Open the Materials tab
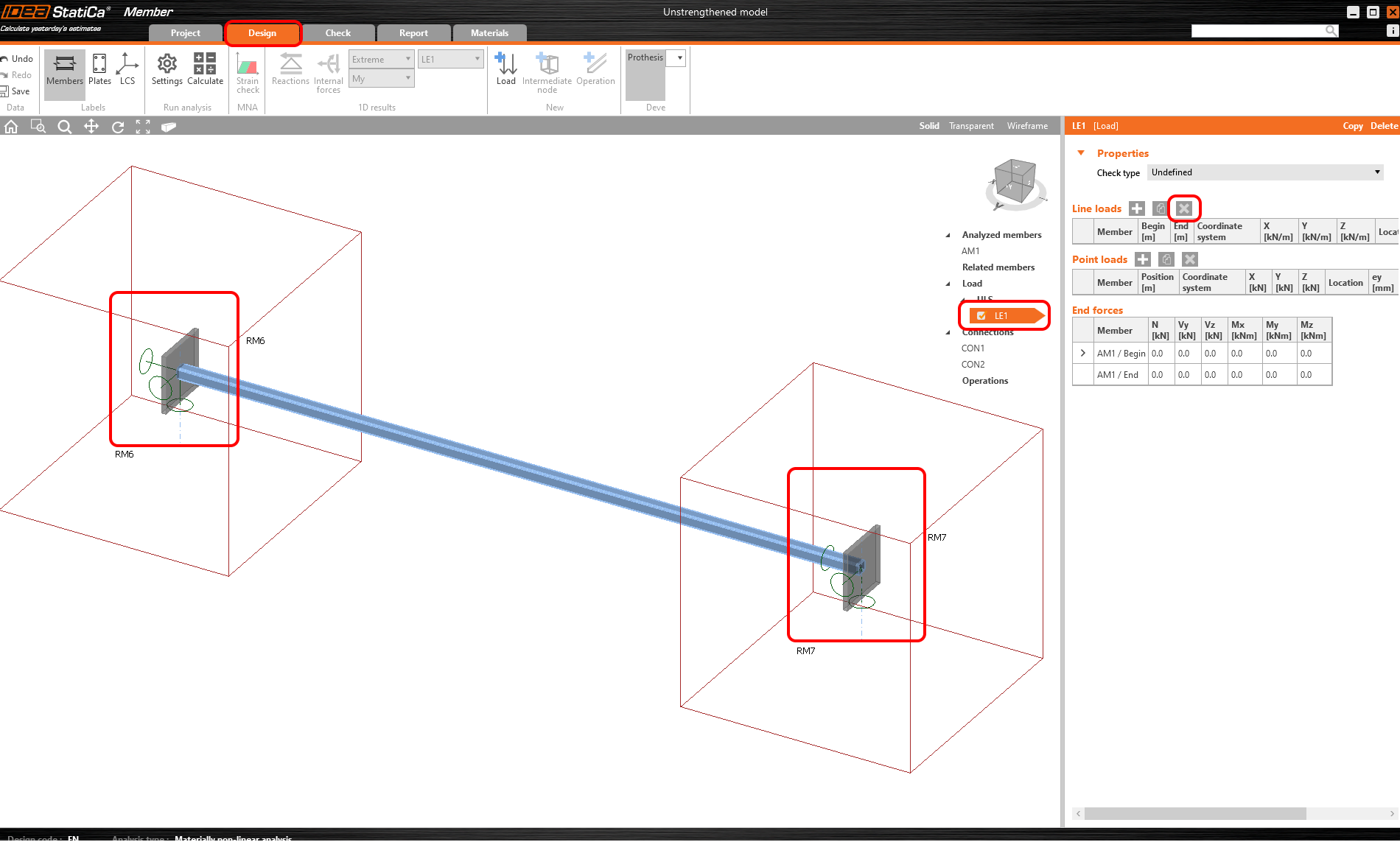Screen dimensions: 1400x842 coord(489,32)
